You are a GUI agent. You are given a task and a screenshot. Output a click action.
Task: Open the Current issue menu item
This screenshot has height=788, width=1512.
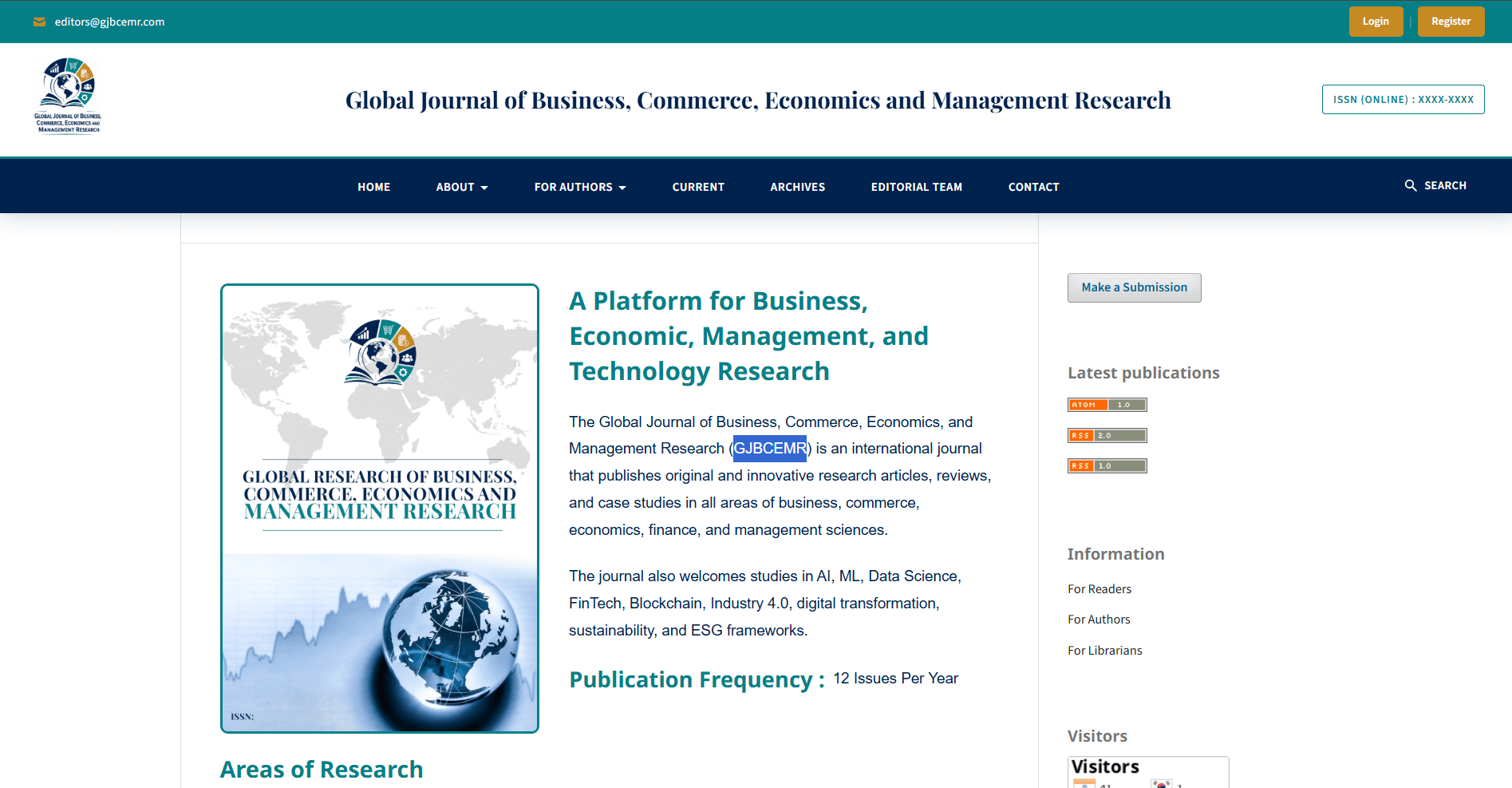pyautogui.click(x=698, y=187)
